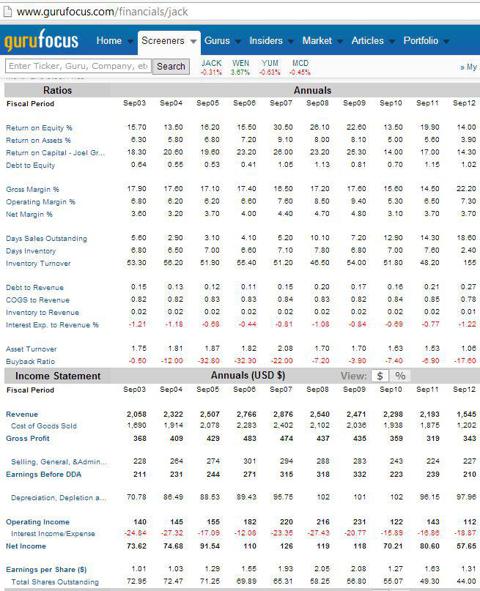The width and height of the screenshot is (480, 591).
Task: Click the URL in address bar
Action: coord(102,12)
